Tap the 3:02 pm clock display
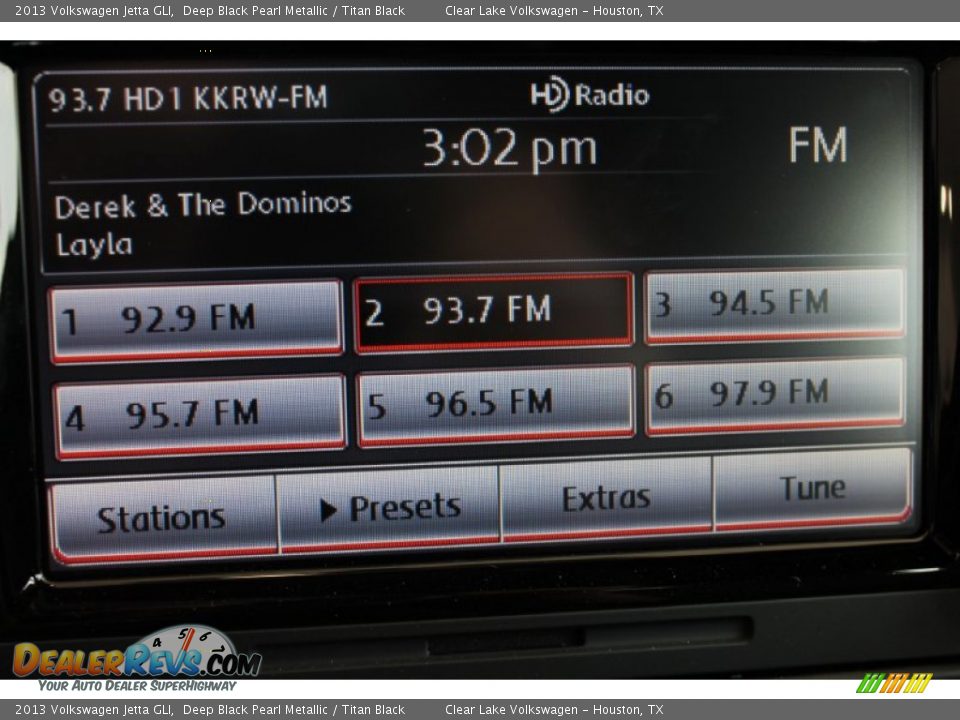 click(x=509, y=150)
